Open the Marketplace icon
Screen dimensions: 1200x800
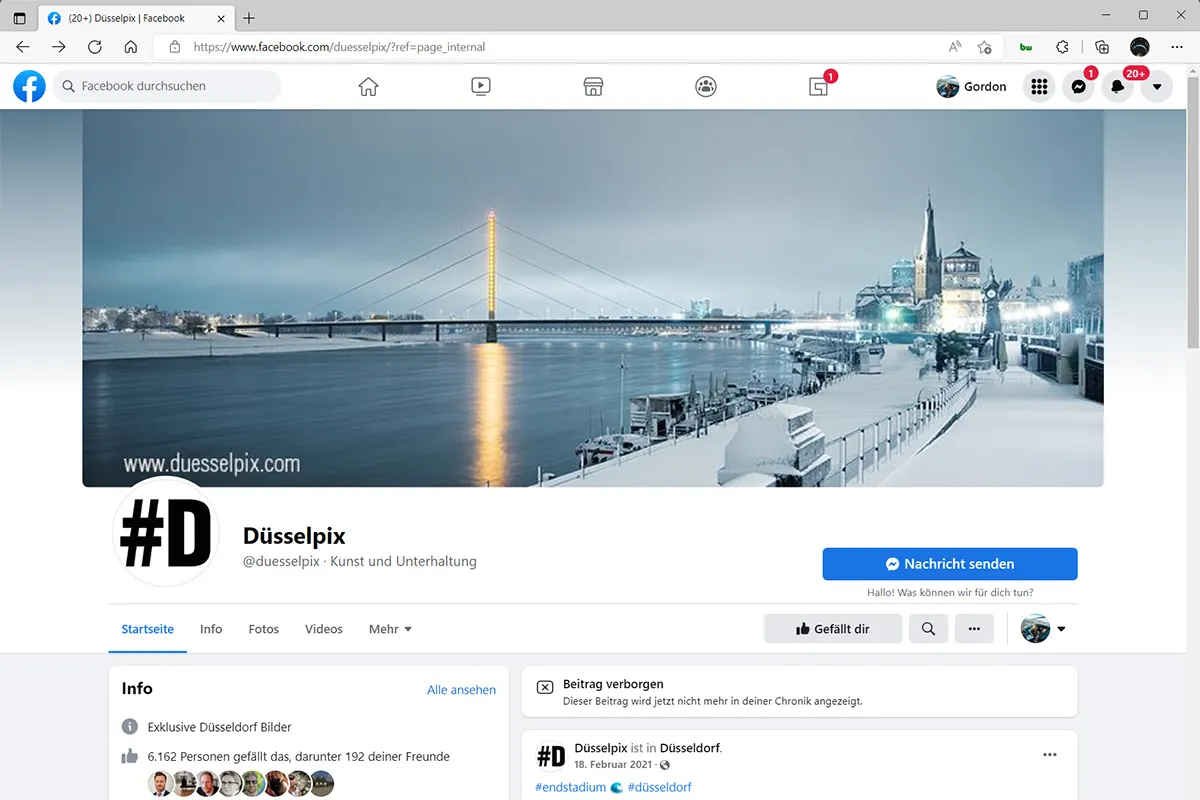[x=593, y=87]
